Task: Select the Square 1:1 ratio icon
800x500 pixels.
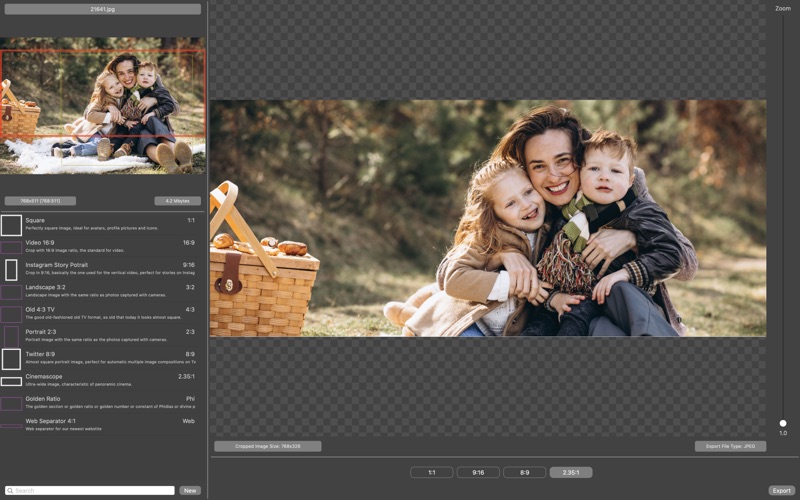Action: coord(11,225)
